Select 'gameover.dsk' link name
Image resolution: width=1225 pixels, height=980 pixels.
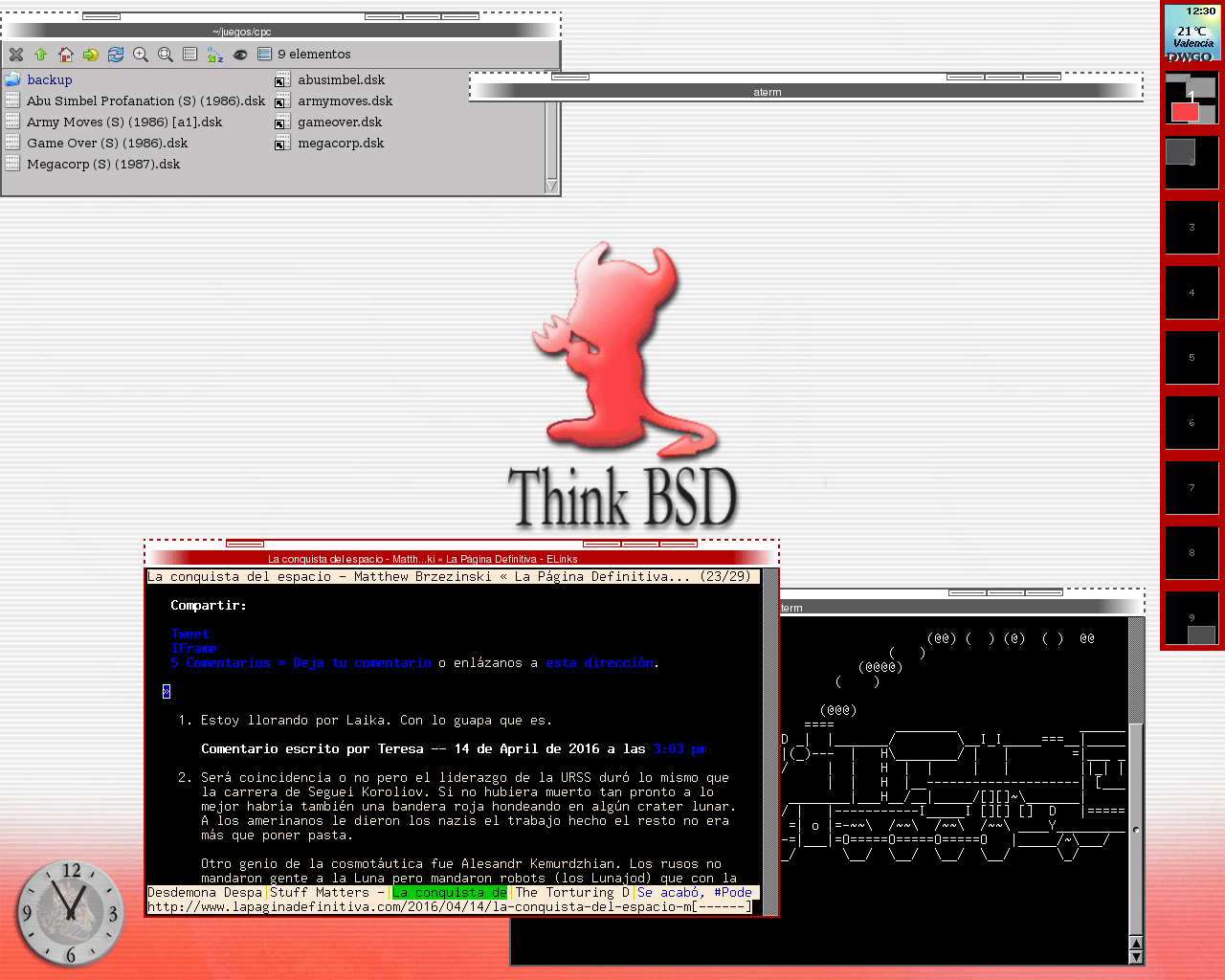pyautogui.click(x=340, y=122)
